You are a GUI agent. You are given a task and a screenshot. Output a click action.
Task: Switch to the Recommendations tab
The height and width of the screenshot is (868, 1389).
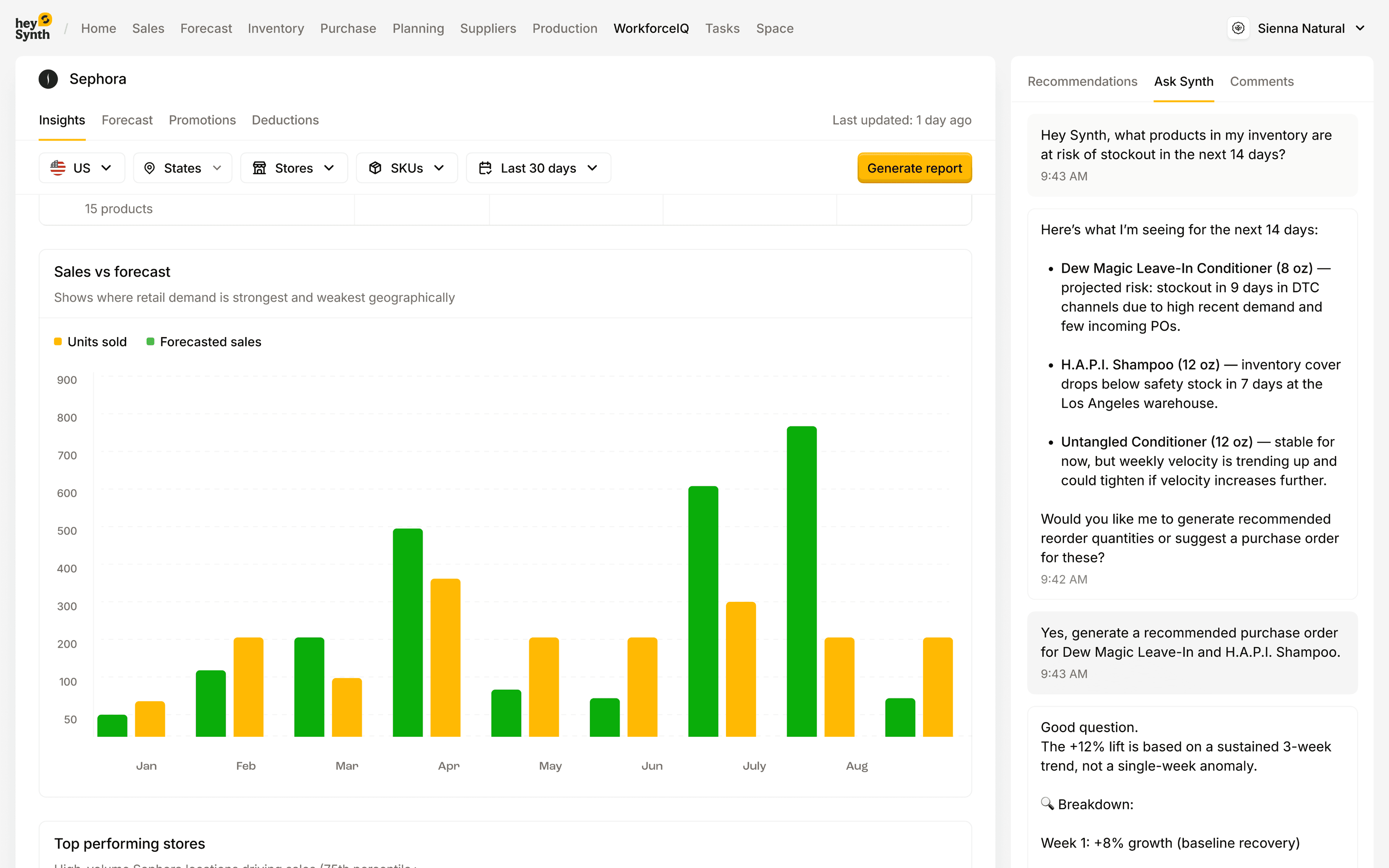point(1082,81)
